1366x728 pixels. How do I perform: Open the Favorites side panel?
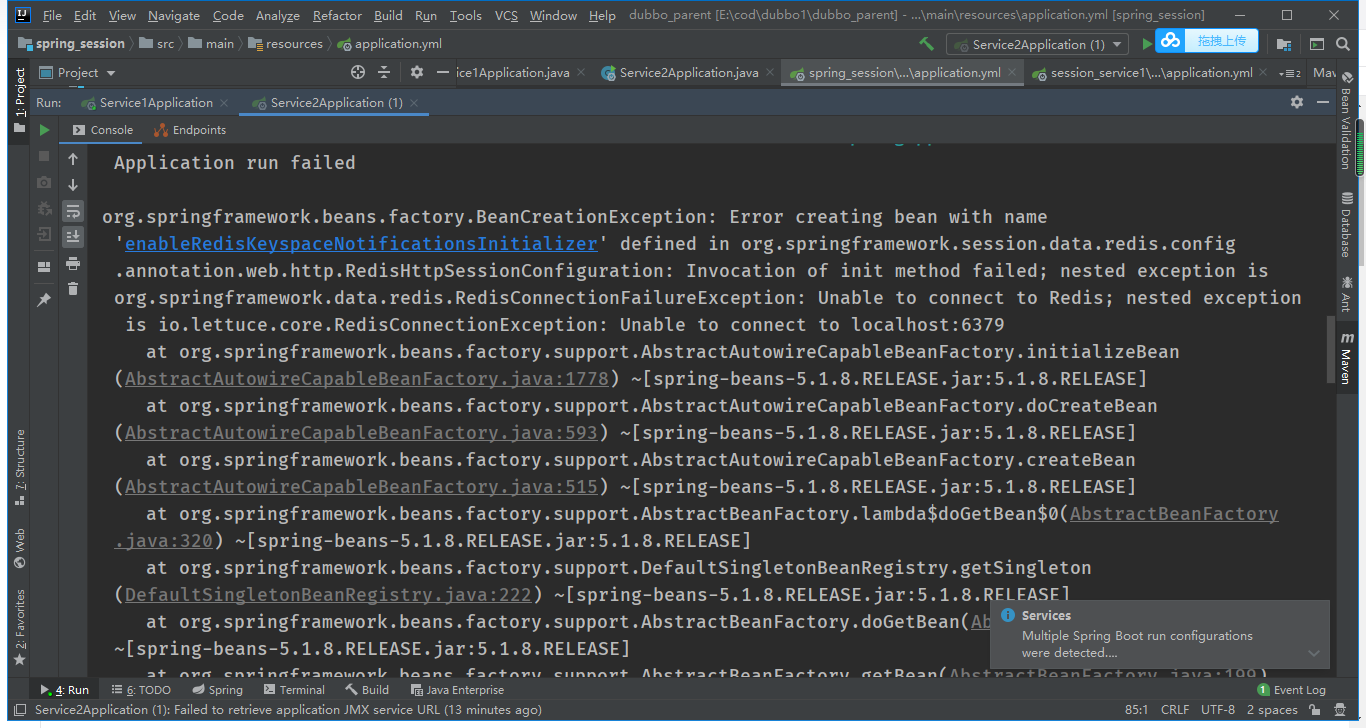pos(20,627)
